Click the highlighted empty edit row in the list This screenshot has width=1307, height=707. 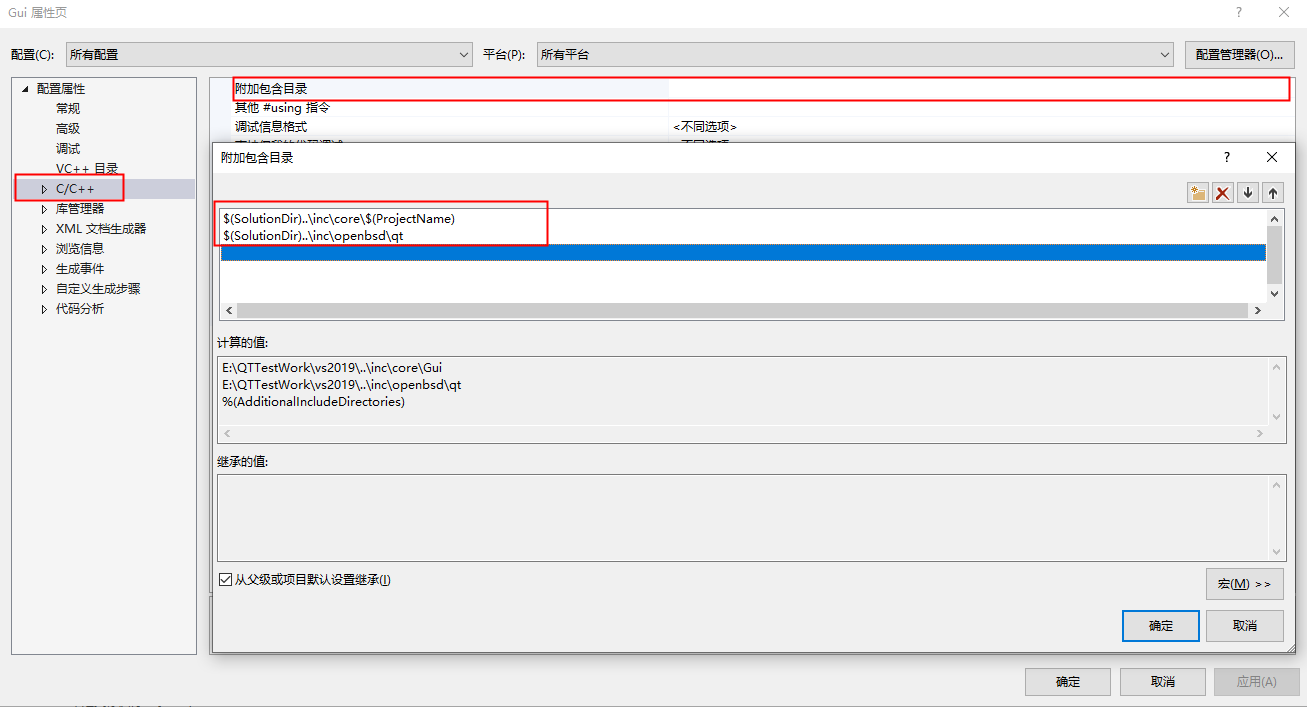point(743,253)
